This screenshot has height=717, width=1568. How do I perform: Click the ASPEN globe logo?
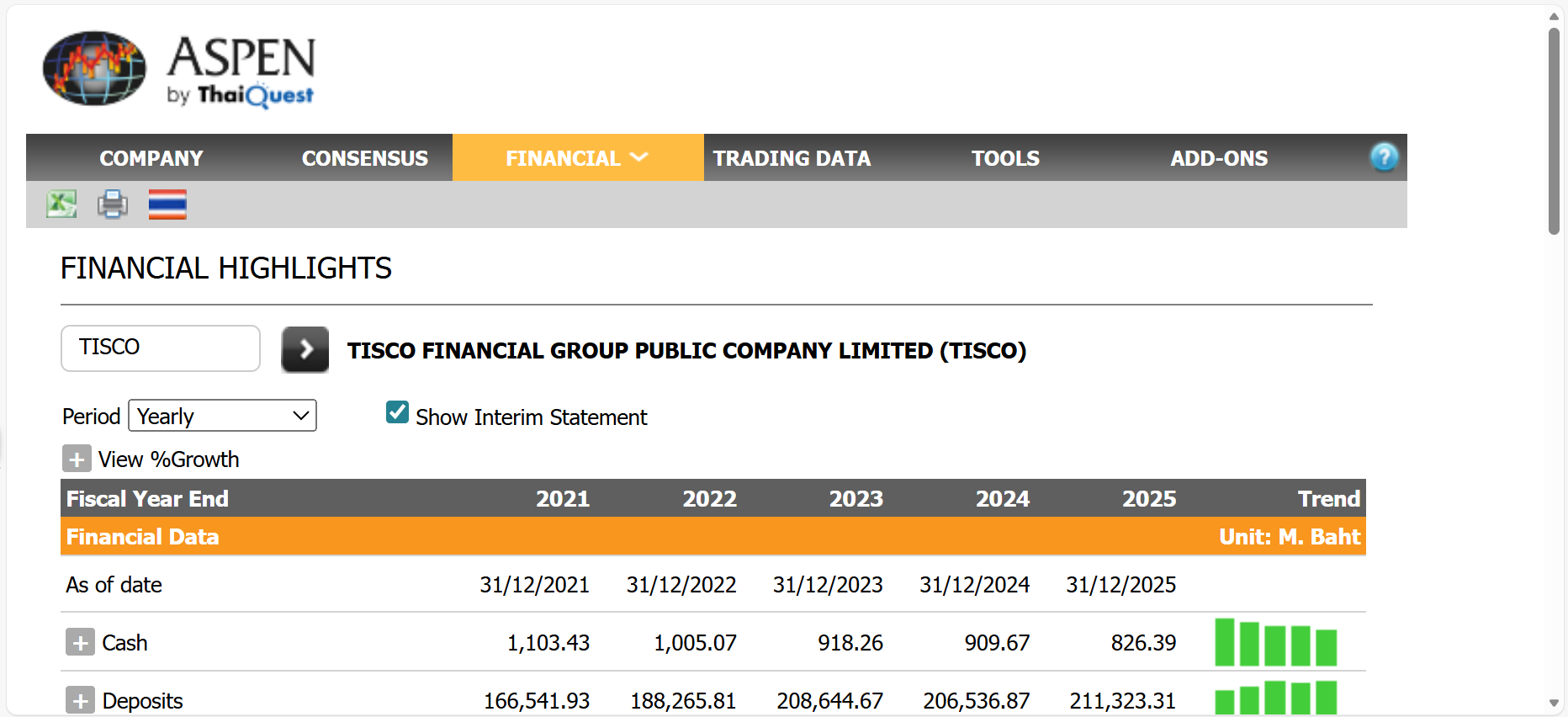pyautogui.click(x=94, y=69)
